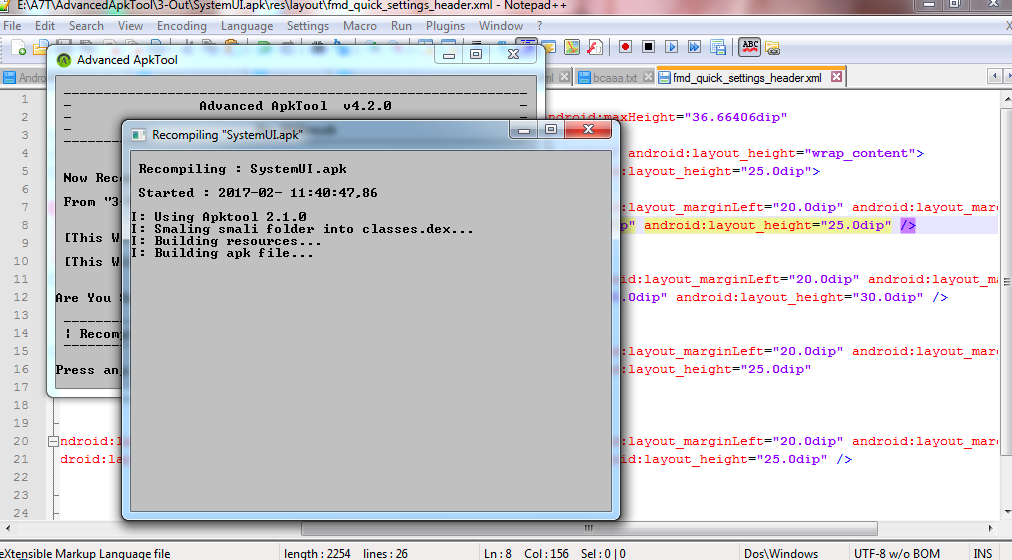This screenshot has height=560, width=1012.
Task: Click the user-defined language dialog icon
Action: 549,46
